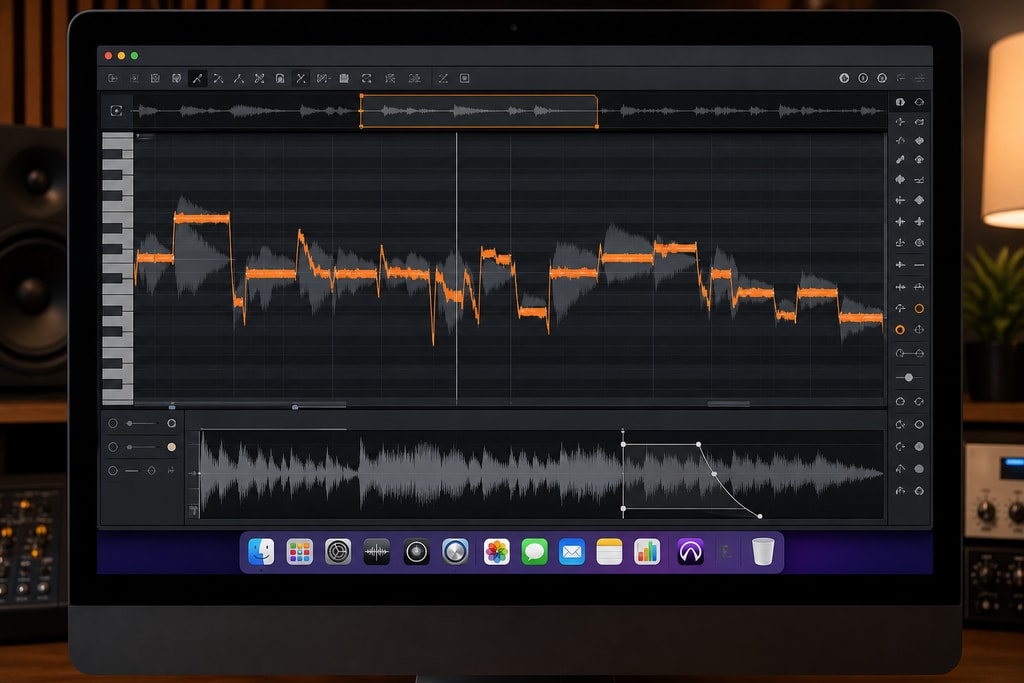Click the mini slider beside the cream-colored dot
Image resolution: width=1024 pixels, height=683 pixels.
point(142,447)
